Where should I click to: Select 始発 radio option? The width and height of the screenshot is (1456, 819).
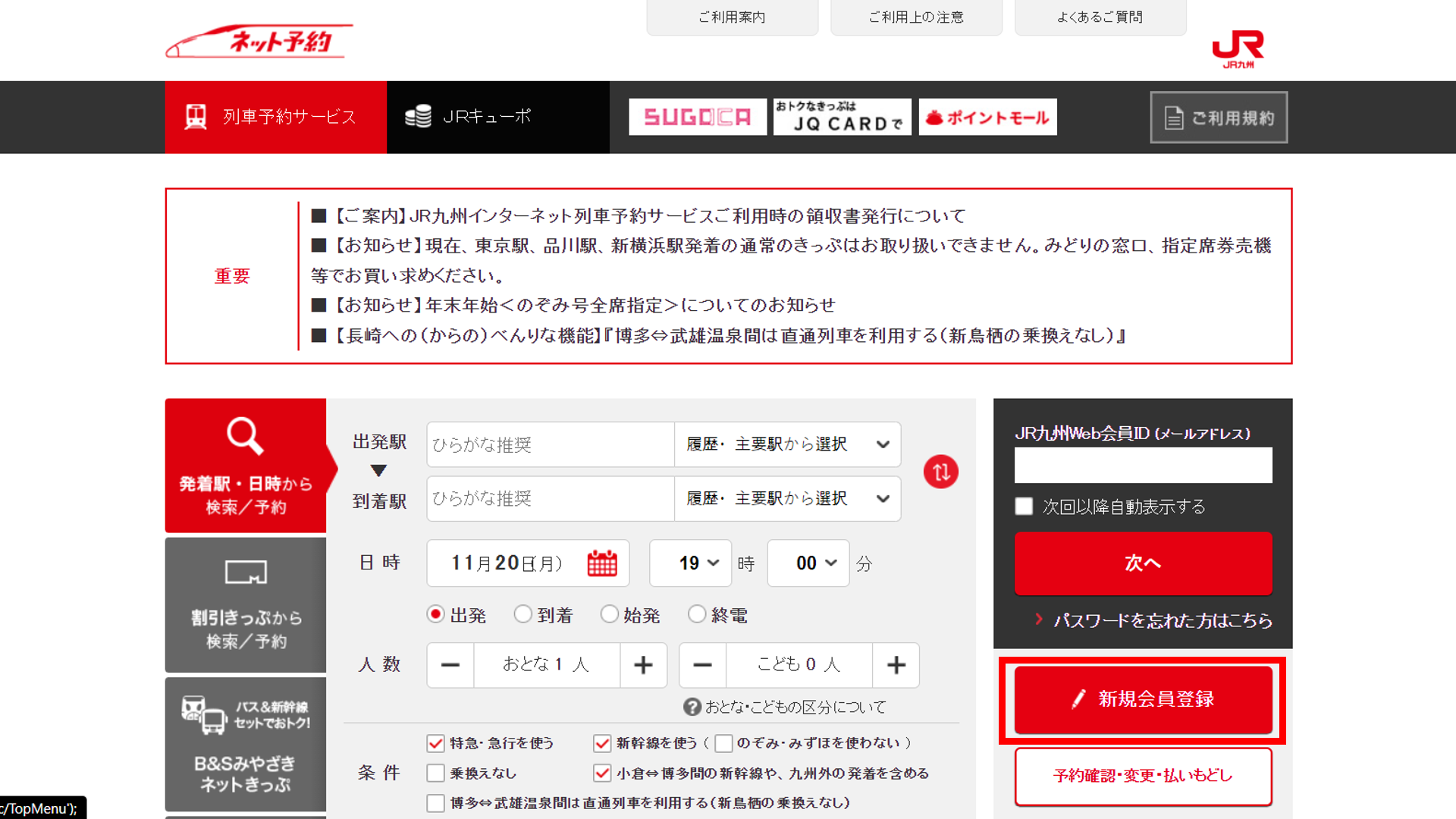coord(609,614)
